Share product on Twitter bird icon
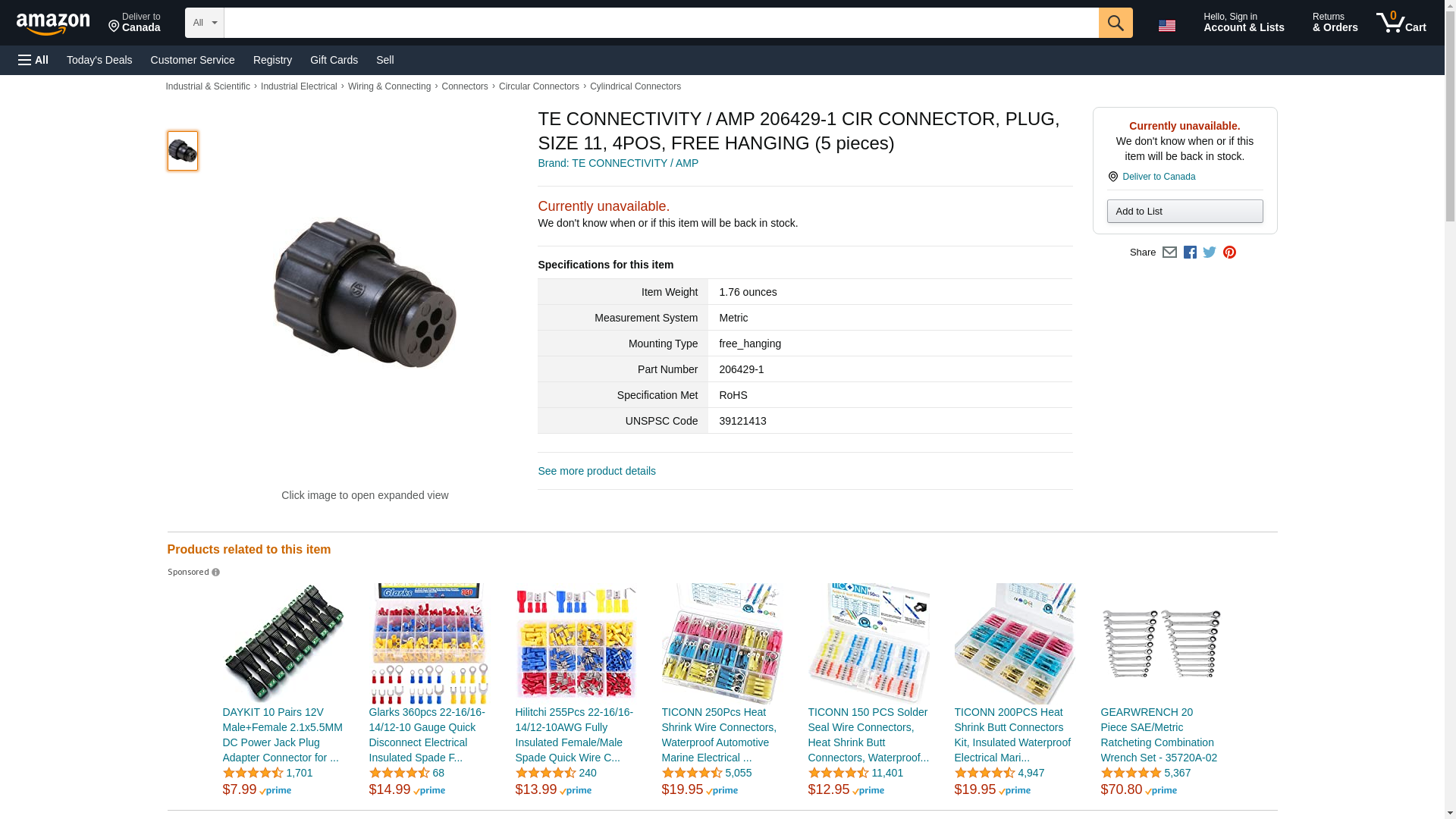 click(1210, 253)
